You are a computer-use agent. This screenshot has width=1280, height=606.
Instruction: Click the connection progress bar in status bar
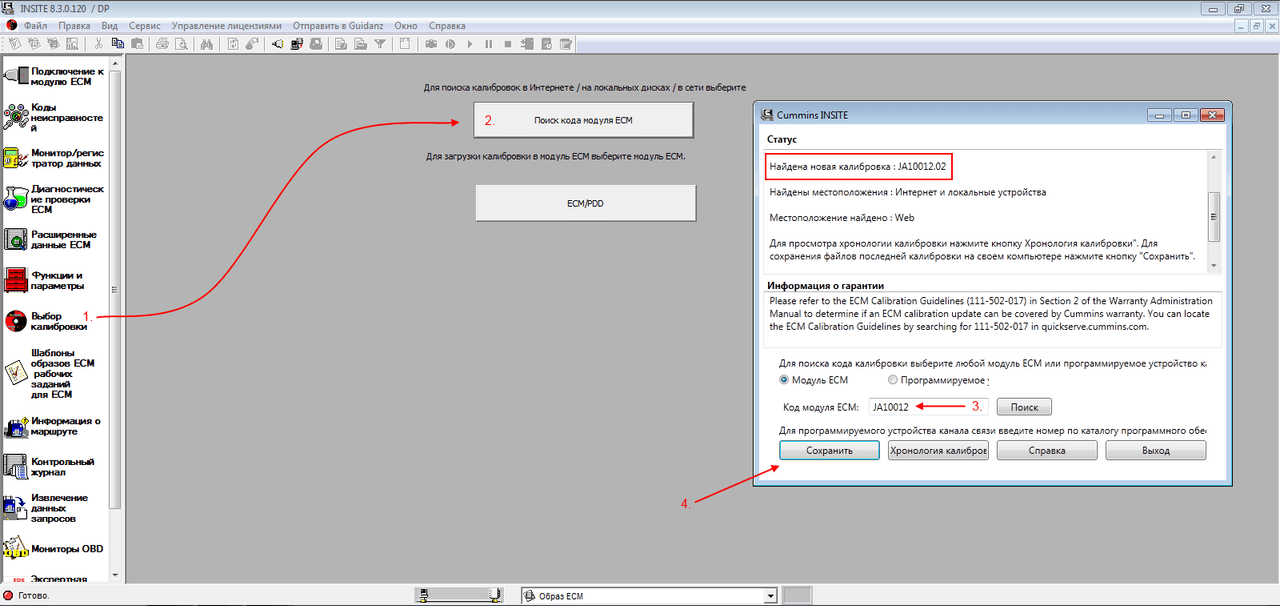[x=457, y=596]
